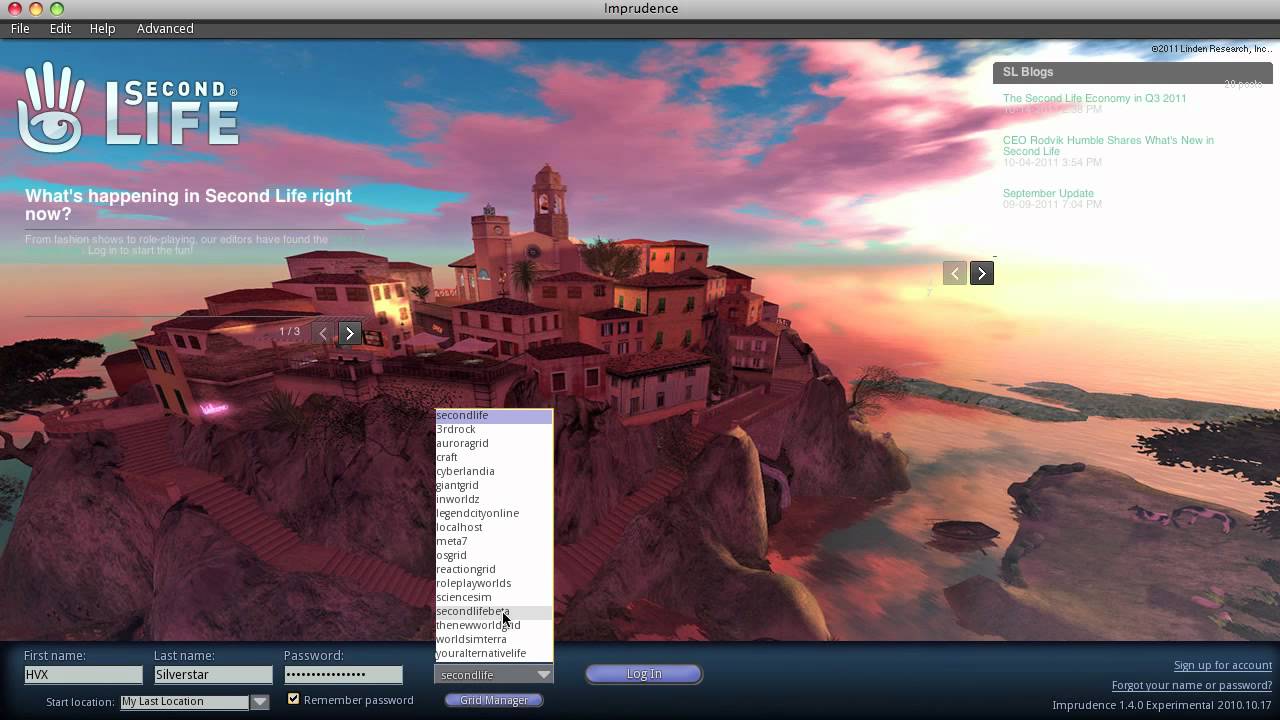Open the Help menu

[102, 29]
